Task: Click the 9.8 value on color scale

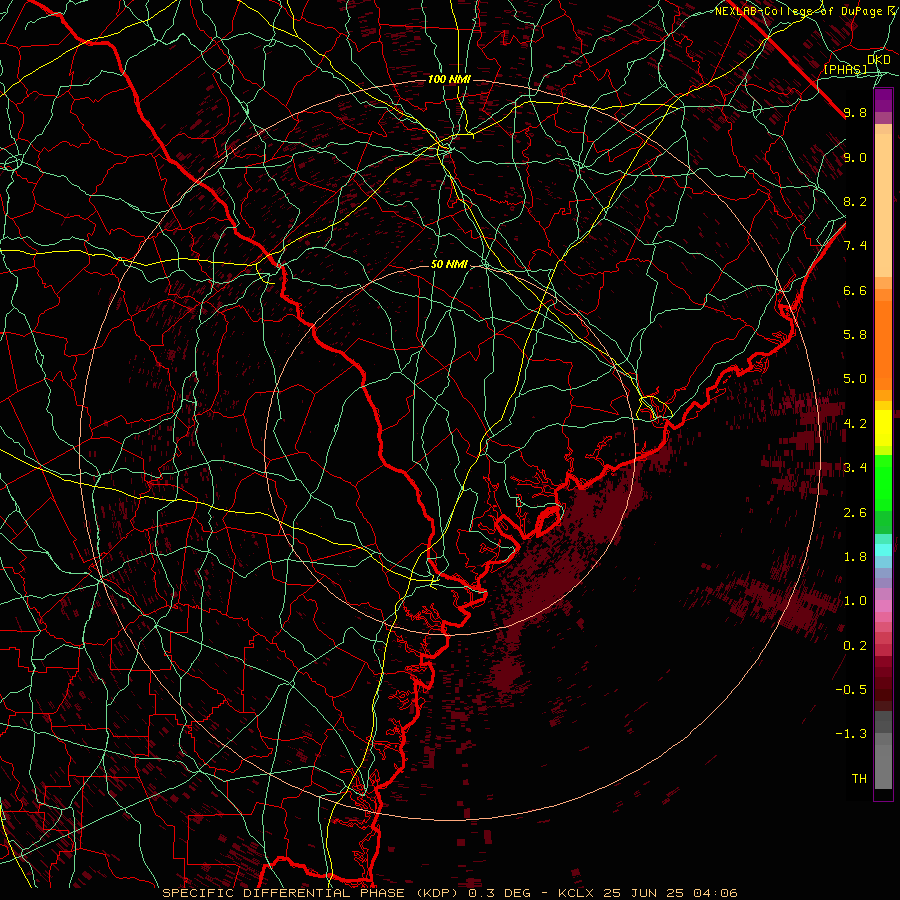Action: click(x=855, y=112)
